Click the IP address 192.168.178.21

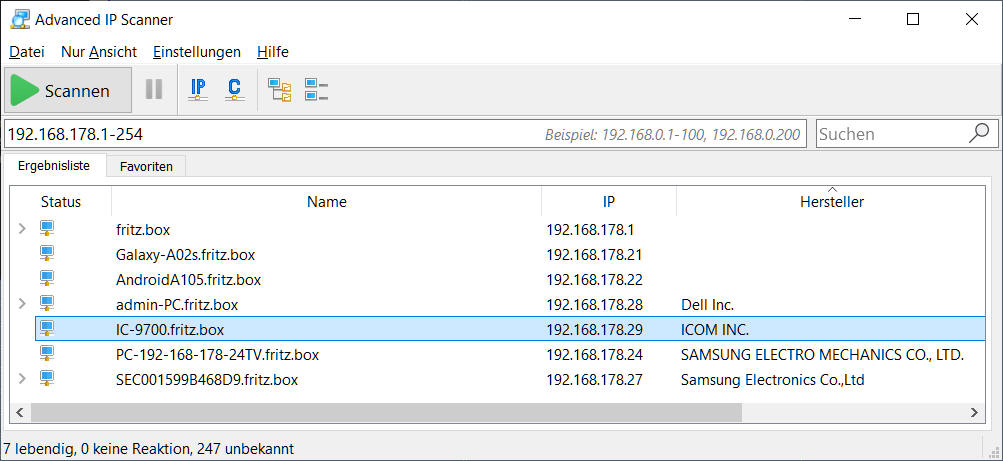594,254
